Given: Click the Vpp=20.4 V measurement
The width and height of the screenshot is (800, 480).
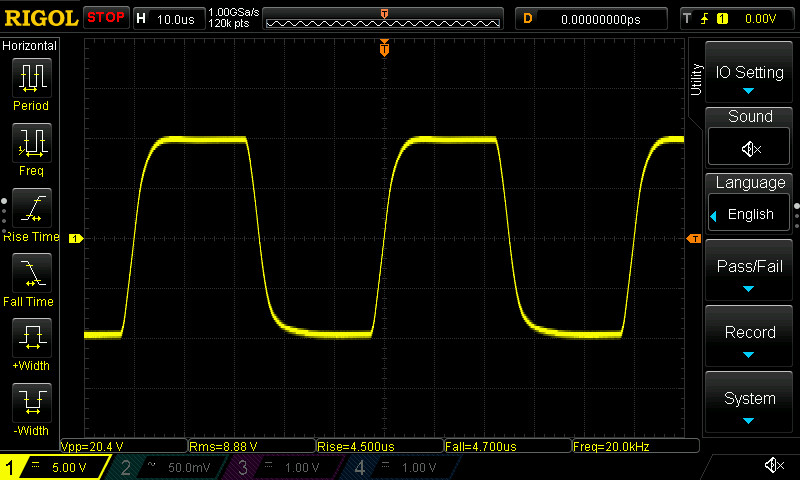Looking at the screenshot, I should [x=123, y=446].
